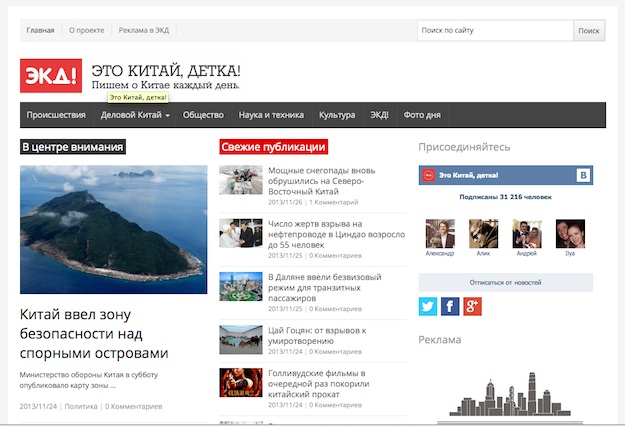The height and width of the screenshot is (426, 625).
Task: Click the city skyline advertisement image
Action: tap(510, 397)
